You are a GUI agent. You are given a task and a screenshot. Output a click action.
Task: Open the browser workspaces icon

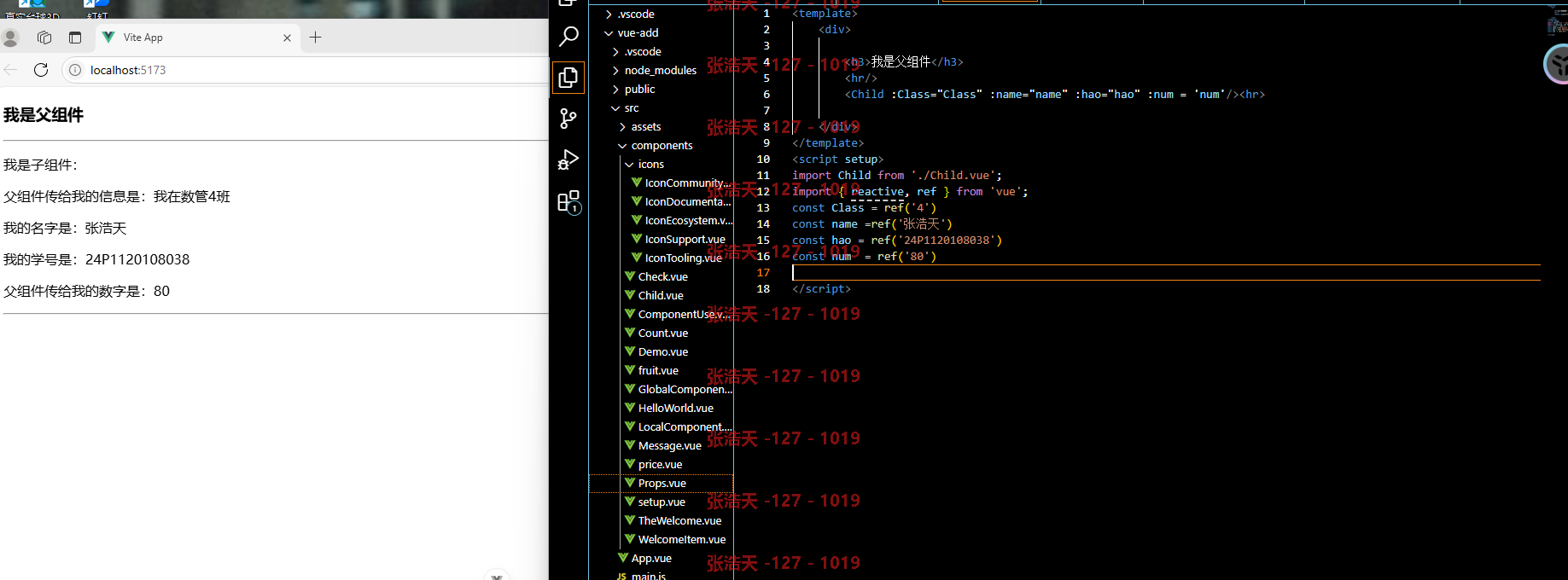(44, 38)
